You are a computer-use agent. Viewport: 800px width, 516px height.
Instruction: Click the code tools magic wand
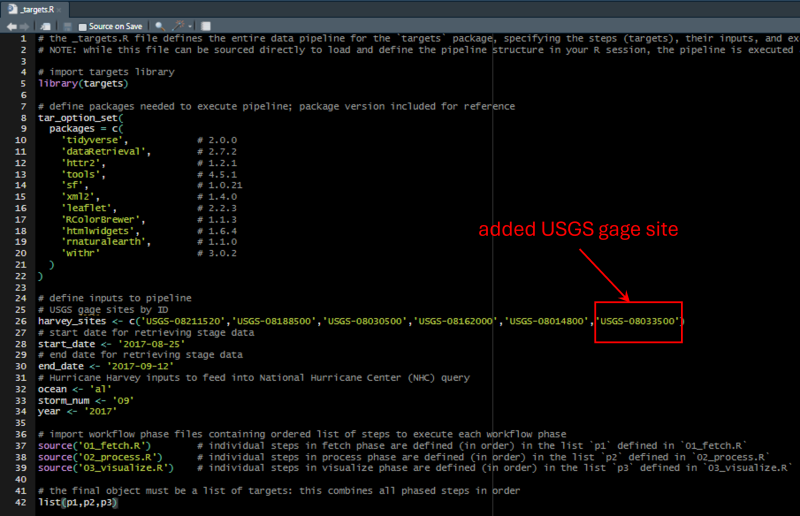click(174, 24)
